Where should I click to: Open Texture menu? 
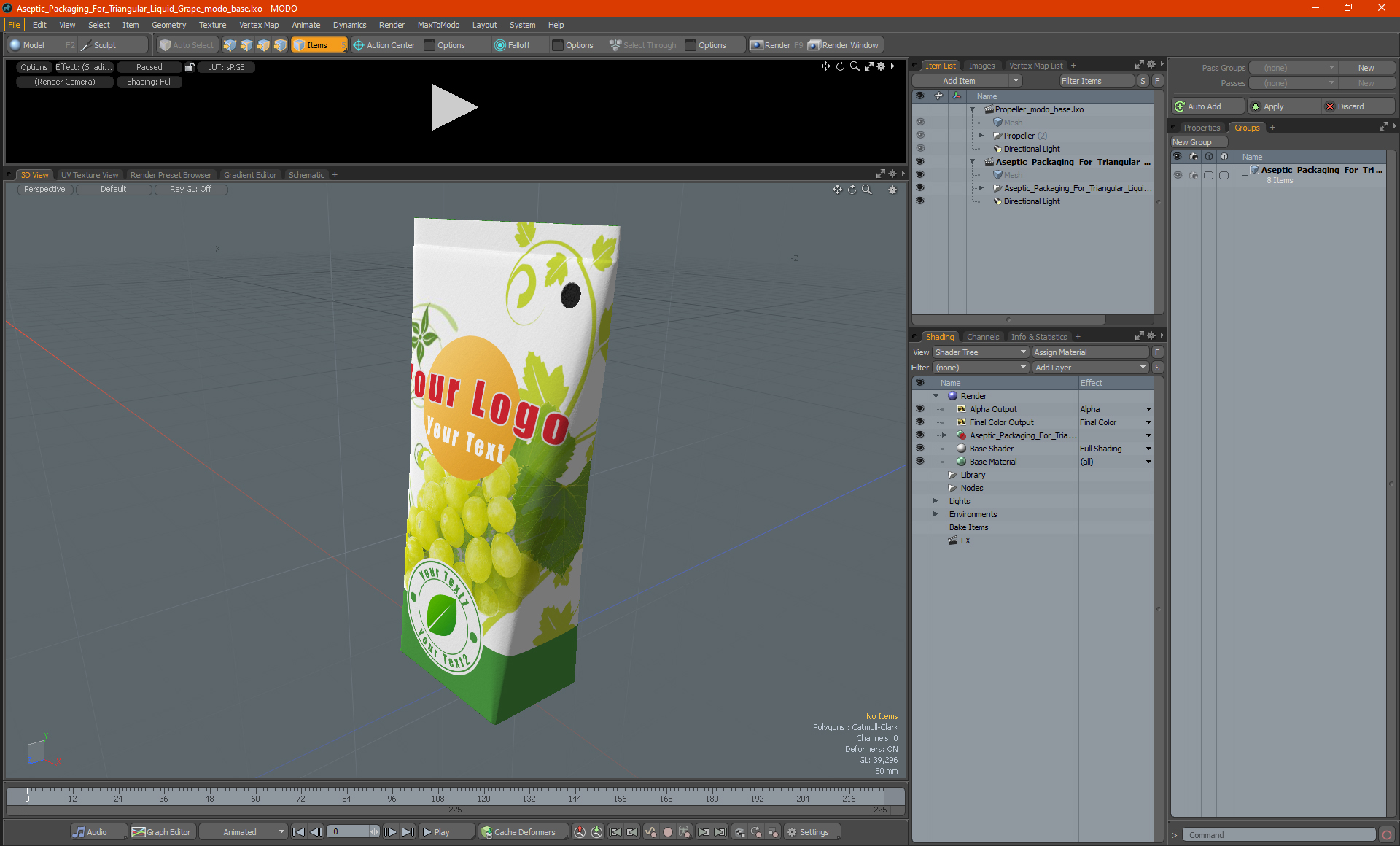[212, 25]
